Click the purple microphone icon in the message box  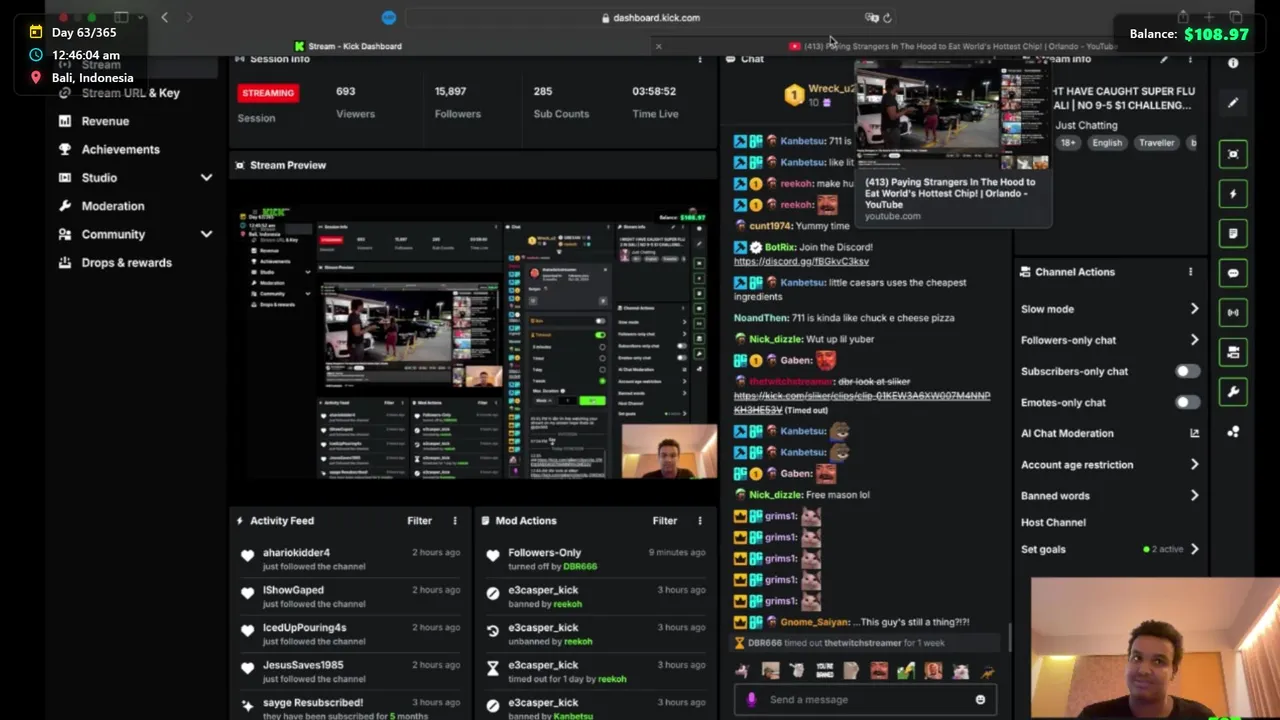(752, 700)
